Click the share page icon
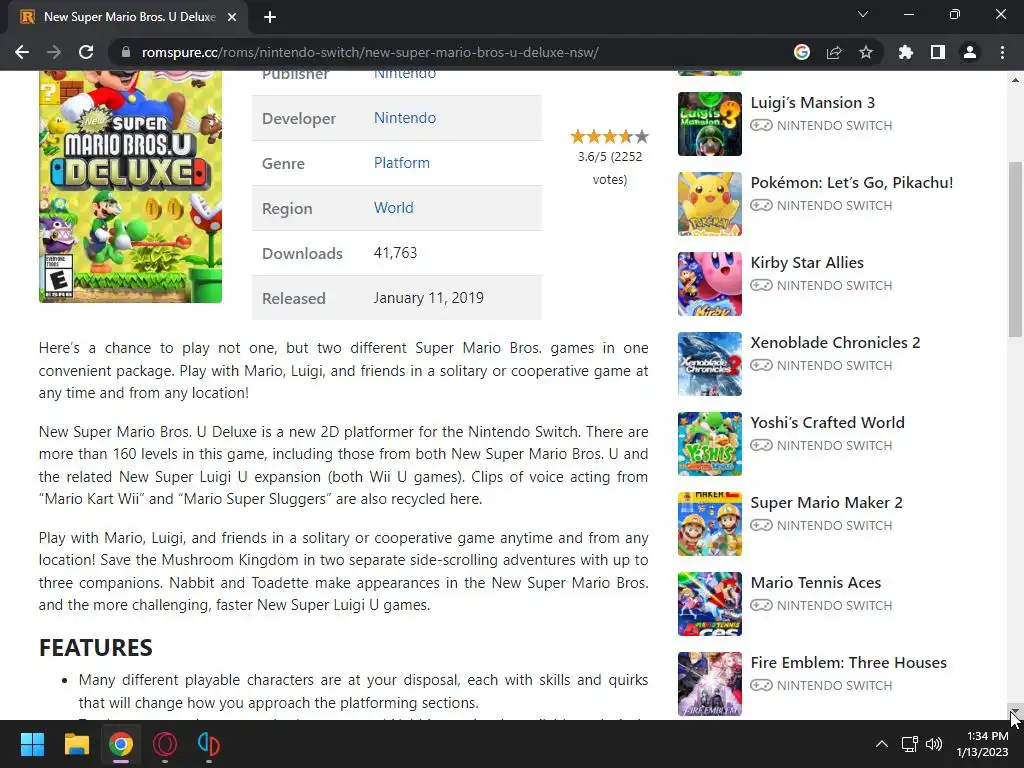This screenshot has width=1024, height=768. [x=834, y=52]
